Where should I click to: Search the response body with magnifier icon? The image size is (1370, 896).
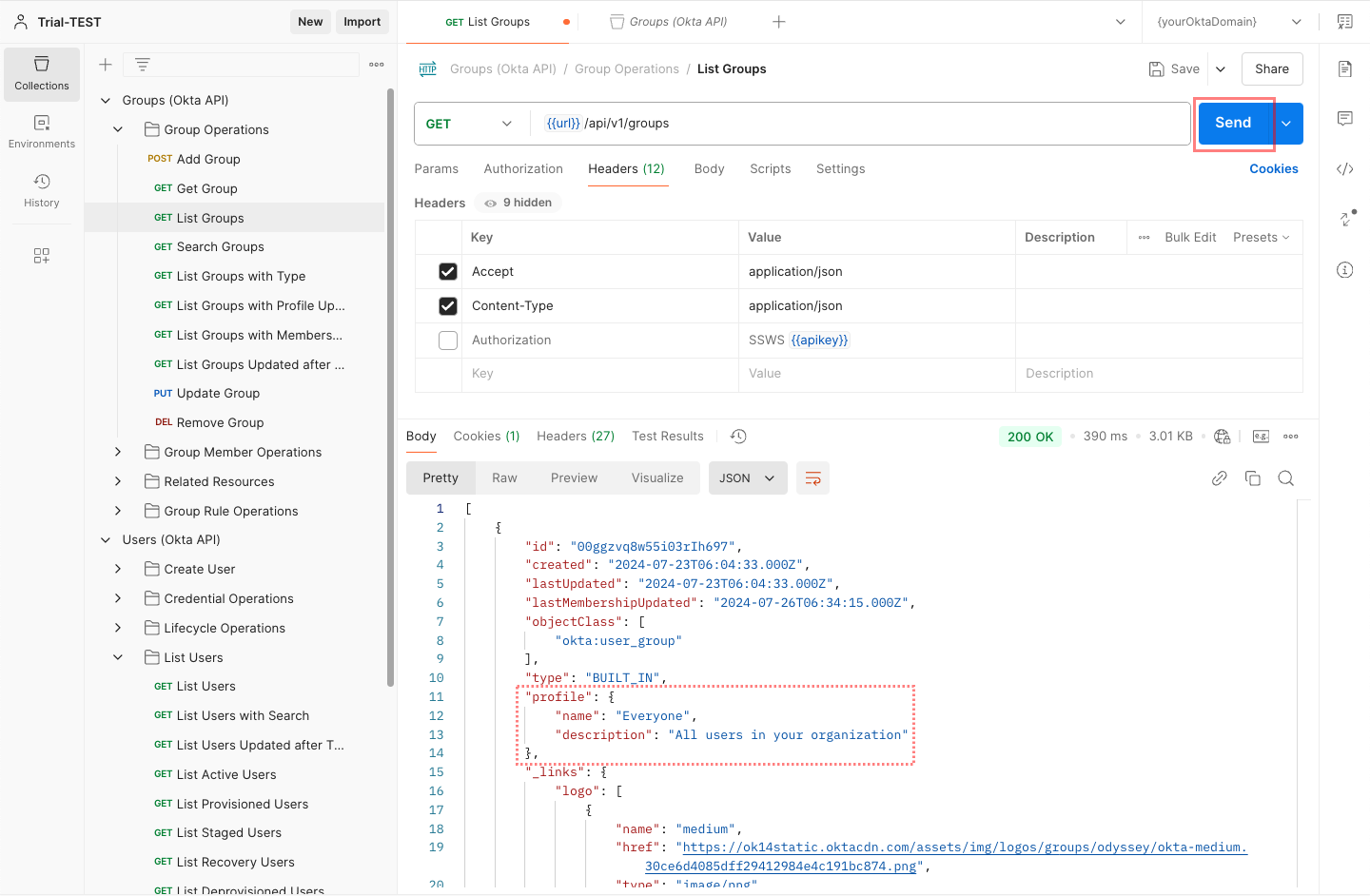pos(1285,478)
